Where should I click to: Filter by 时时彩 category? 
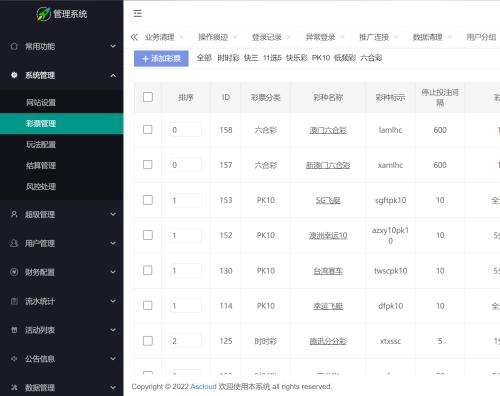[x=228, y=58]
